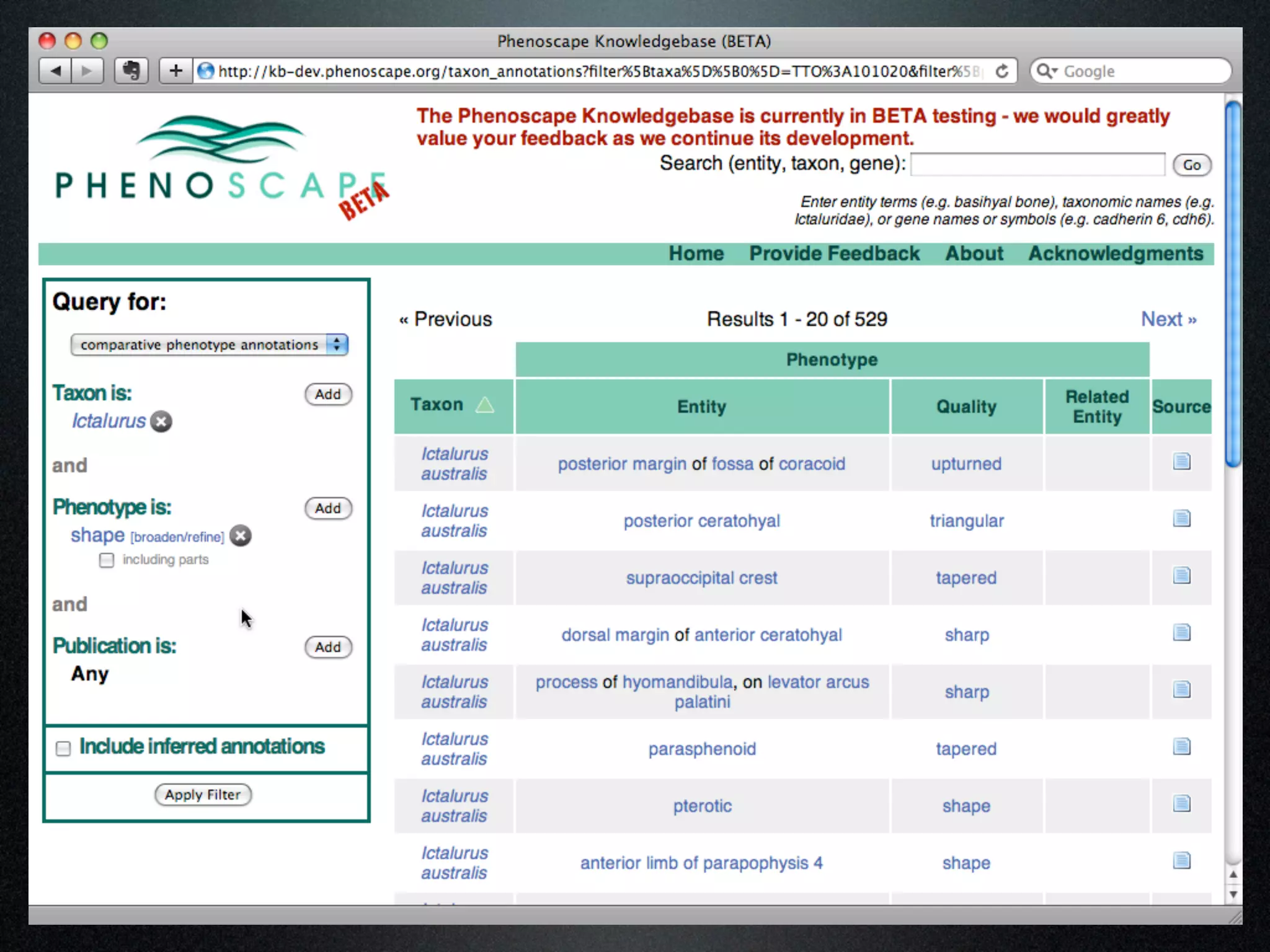
Task: Click the Evernote toolbar icon
Action: [131, 71]
